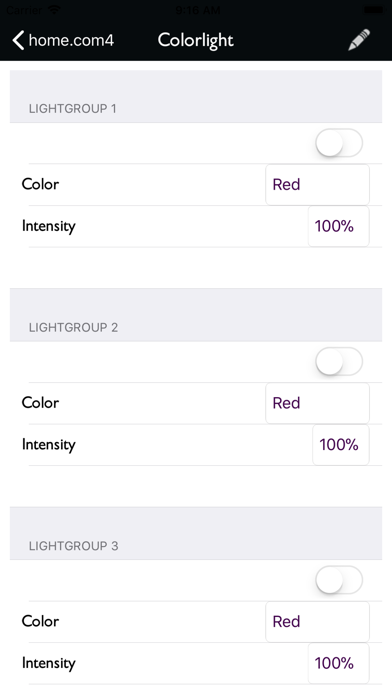Select Lightgroup 2 Intensity 100% field

coord(341,445)
